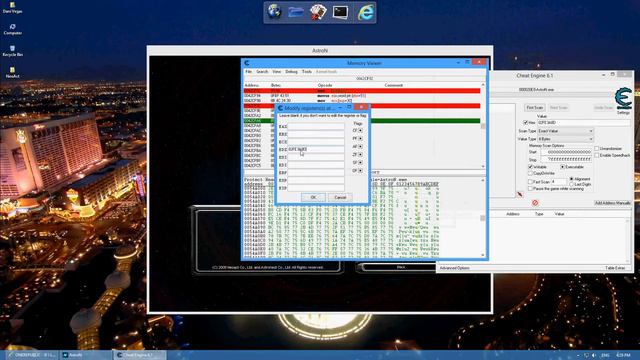Screen dimensions: 640x360
Task: Open the globe icon in the top dock
Action: pyautogui.click(x=274, y=12)
